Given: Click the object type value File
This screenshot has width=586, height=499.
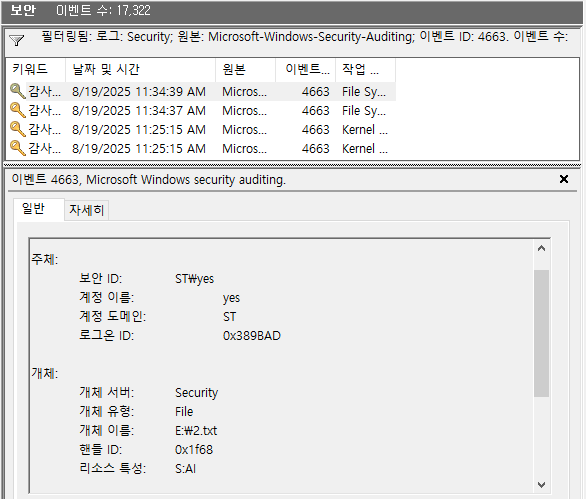Looking at the screenshot, I should coord(184,412).
